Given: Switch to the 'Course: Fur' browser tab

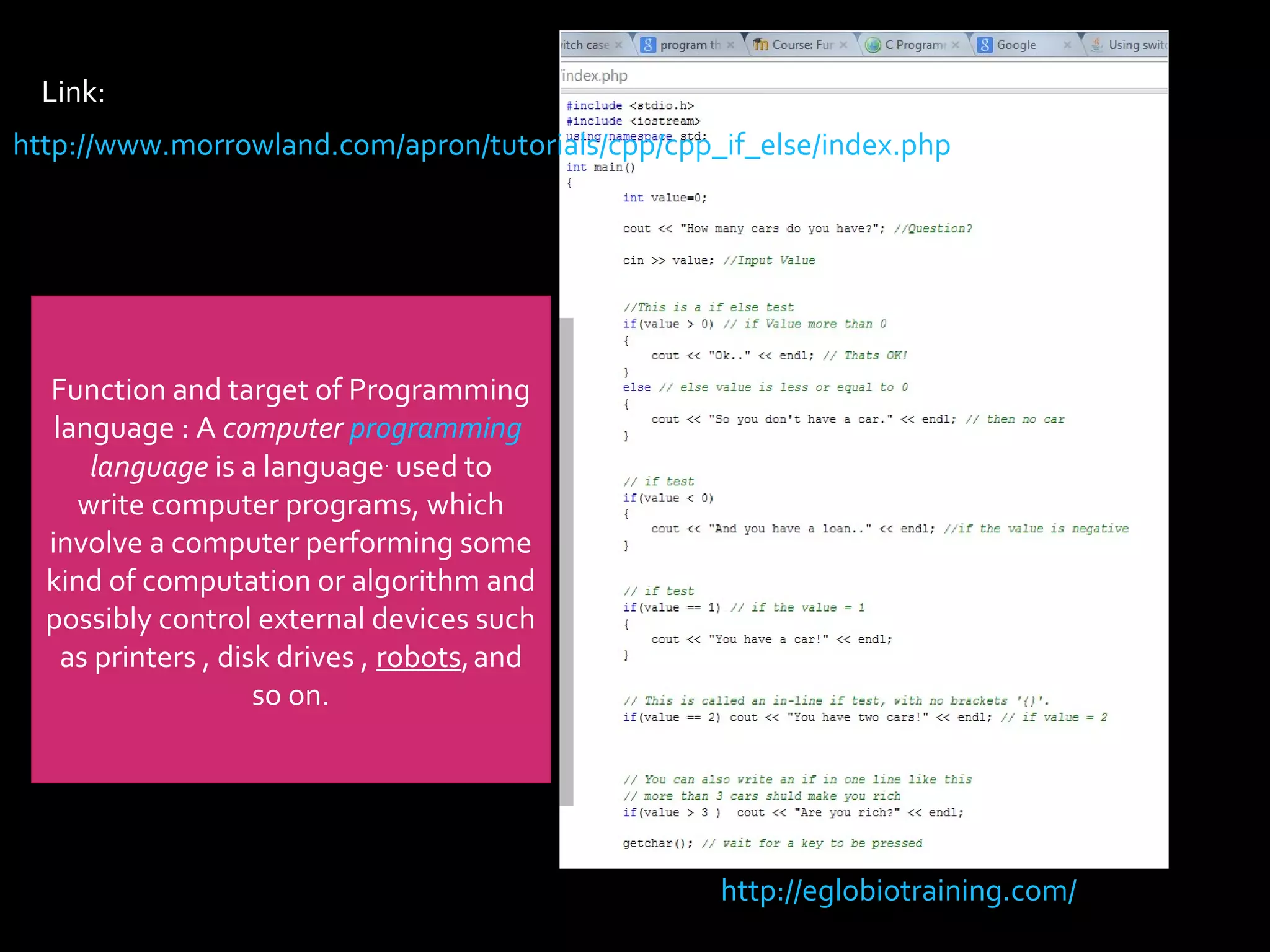Looking at the screenshot, I should point(800,45).
